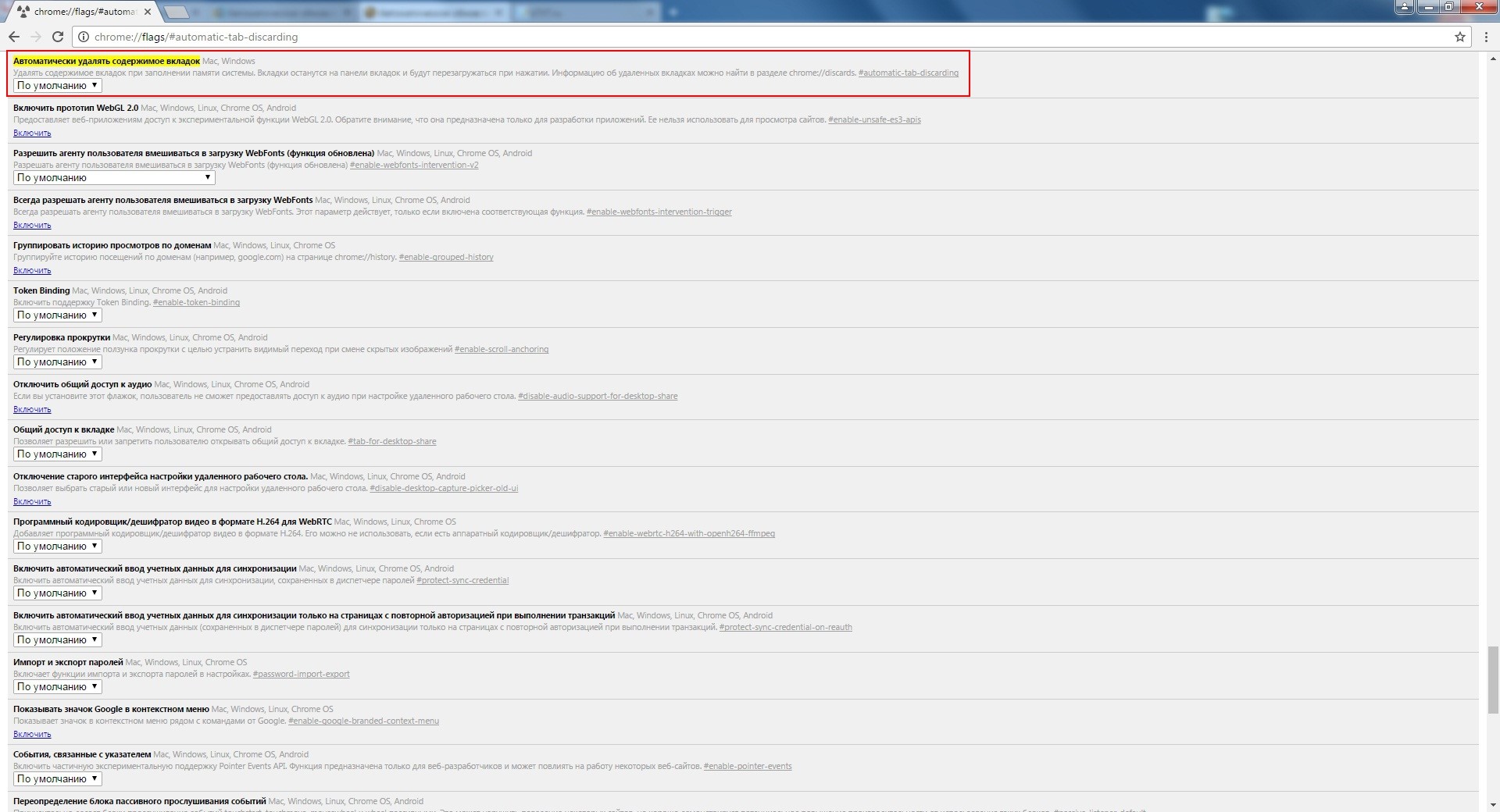
Task: Open the #tab-for-desktop-share anchor link
Action: point(392,442)
